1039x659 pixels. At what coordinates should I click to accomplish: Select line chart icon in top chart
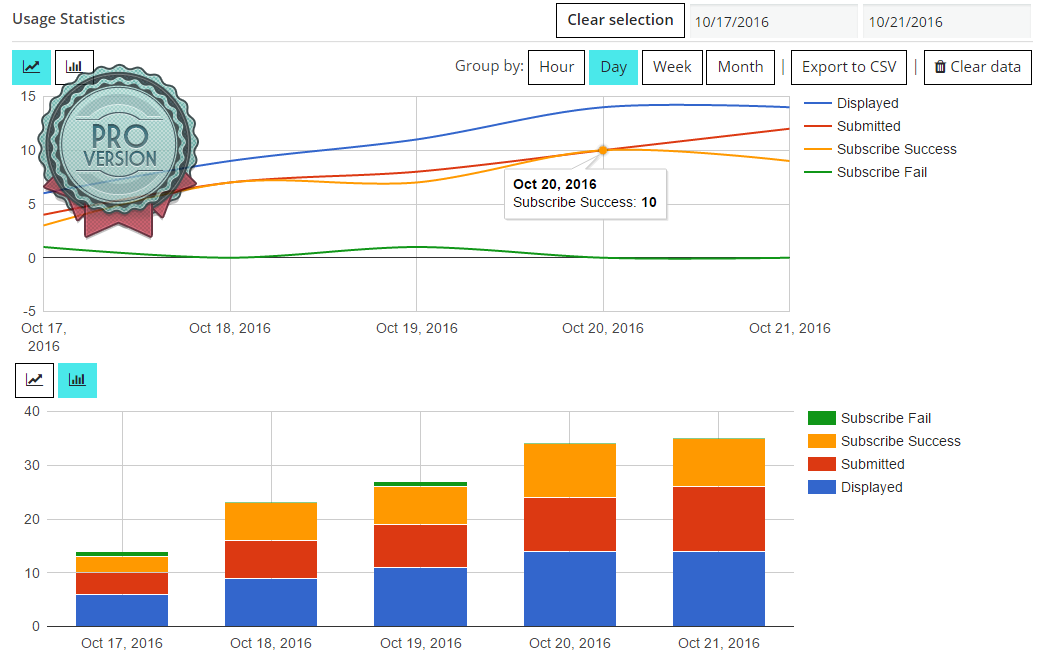pyautogui.click(x=31, y=67)
